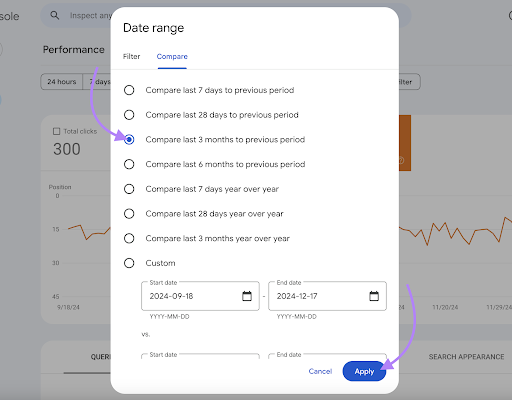The height and width of the screenshot is (400, 512).
Task: Click the Date range dialog title
Action: tap(153, 28)
